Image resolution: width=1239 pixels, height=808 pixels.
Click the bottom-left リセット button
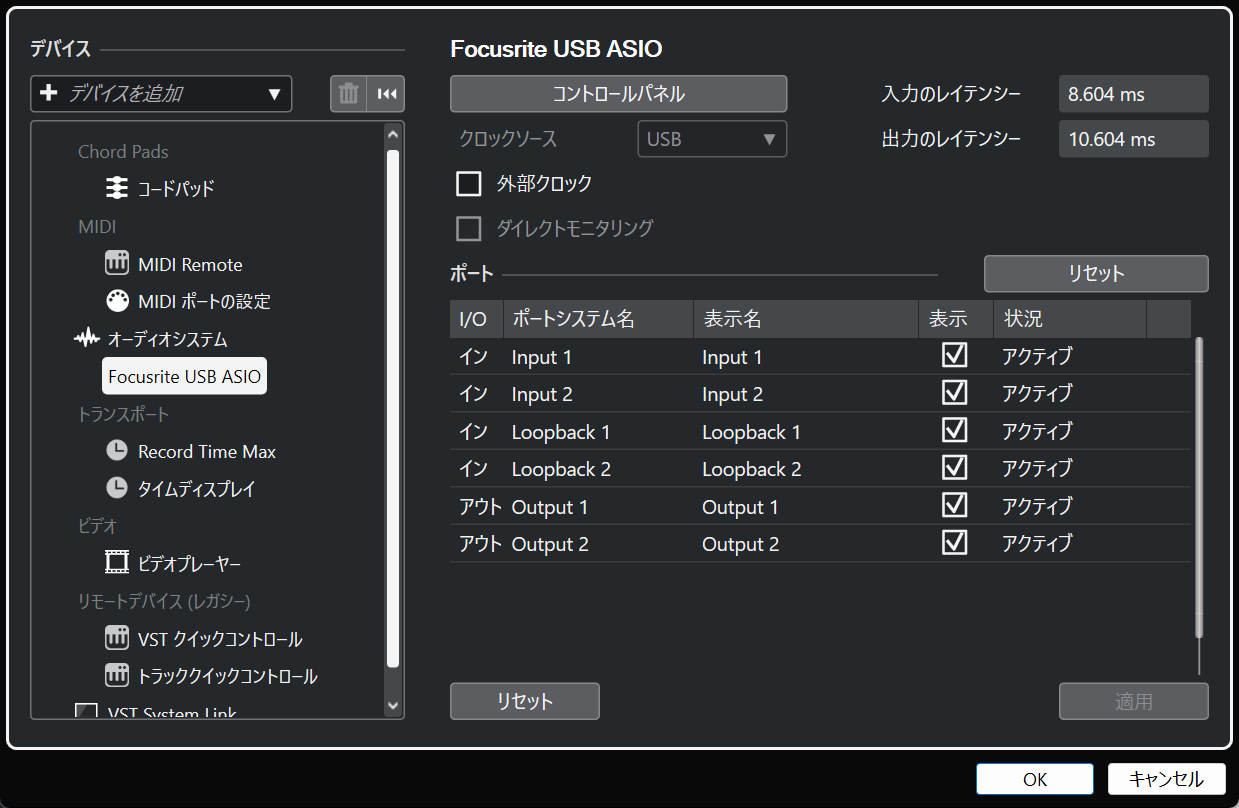coord(525,701)
